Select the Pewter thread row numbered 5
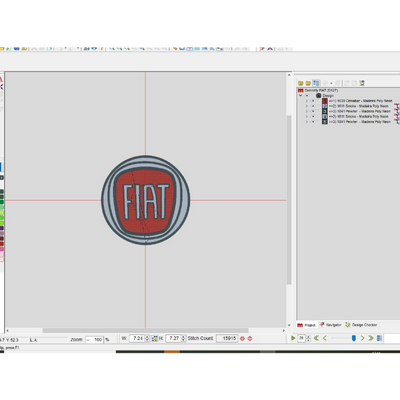The width and height of the screenshot is (400, 400). (x=360, y=122)
